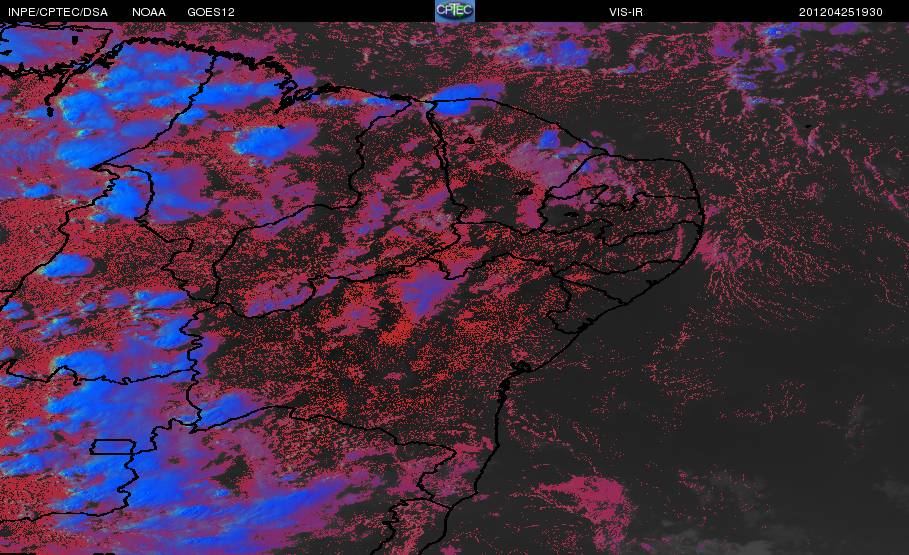Click the VIS-IR channel label
909x555 pixels.
tap(626, 12)
